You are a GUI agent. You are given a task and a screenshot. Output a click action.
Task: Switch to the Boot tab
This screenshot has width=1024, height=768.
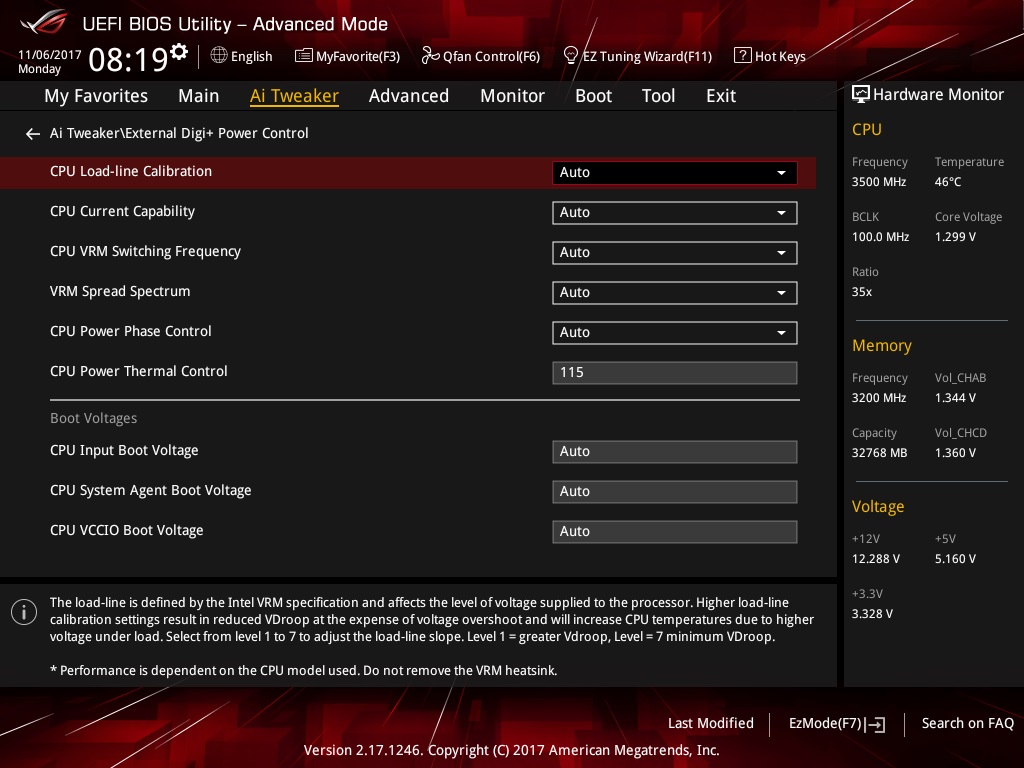click(x=594, y=96)
